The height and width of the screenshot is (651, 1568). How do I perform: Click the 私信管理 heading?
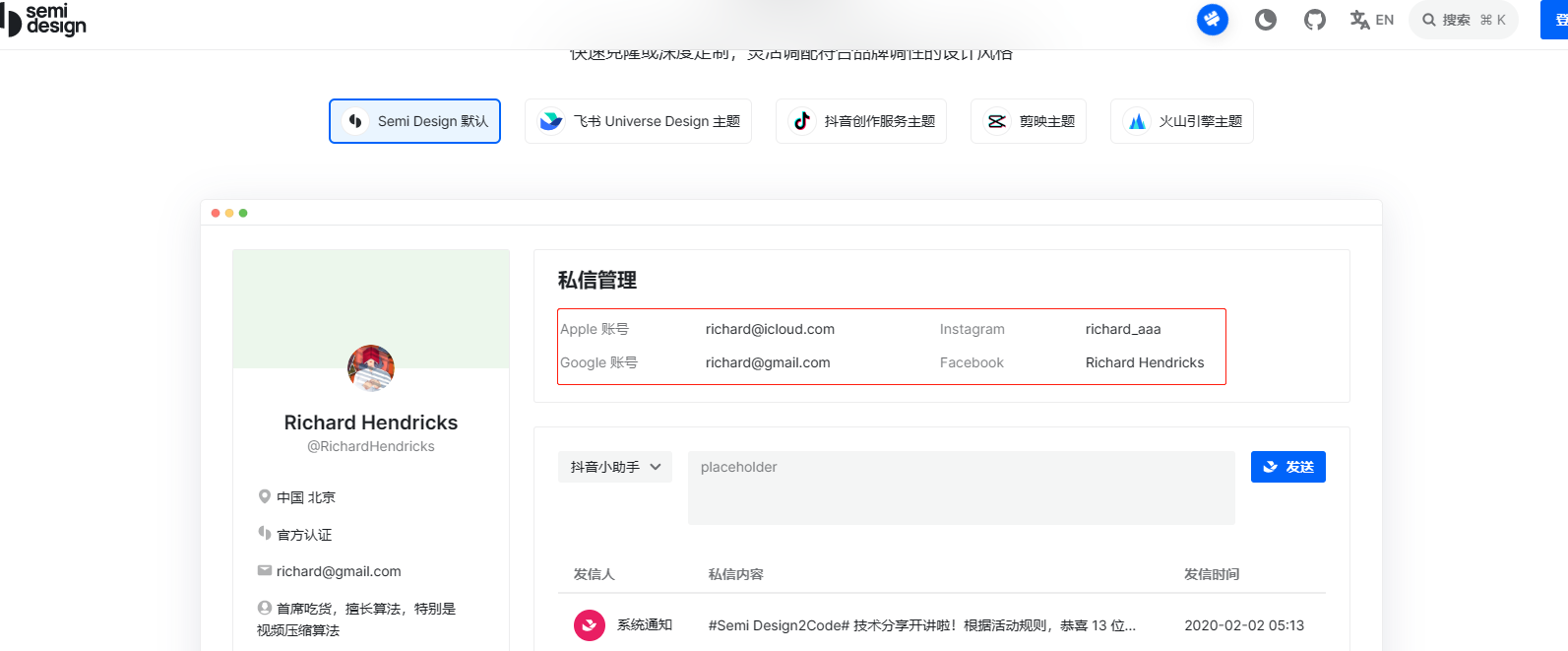pos(597,281)
